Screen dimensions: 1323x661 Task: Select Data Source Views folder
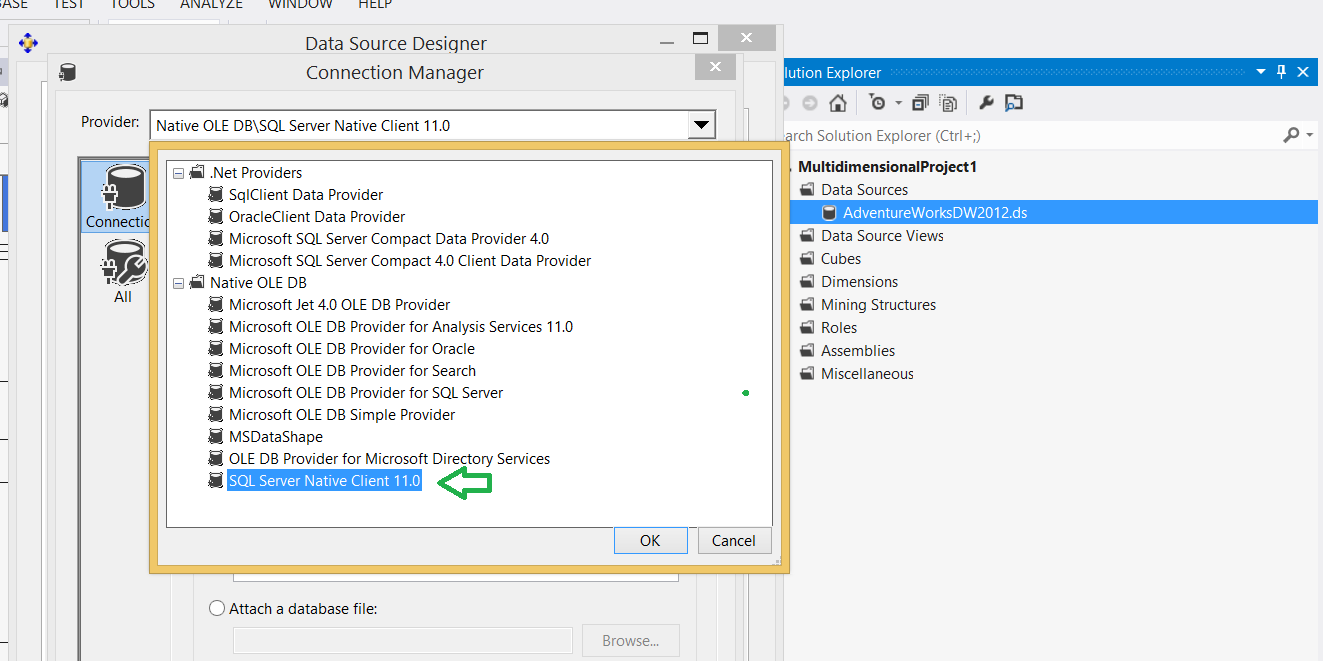pos(882,235)
